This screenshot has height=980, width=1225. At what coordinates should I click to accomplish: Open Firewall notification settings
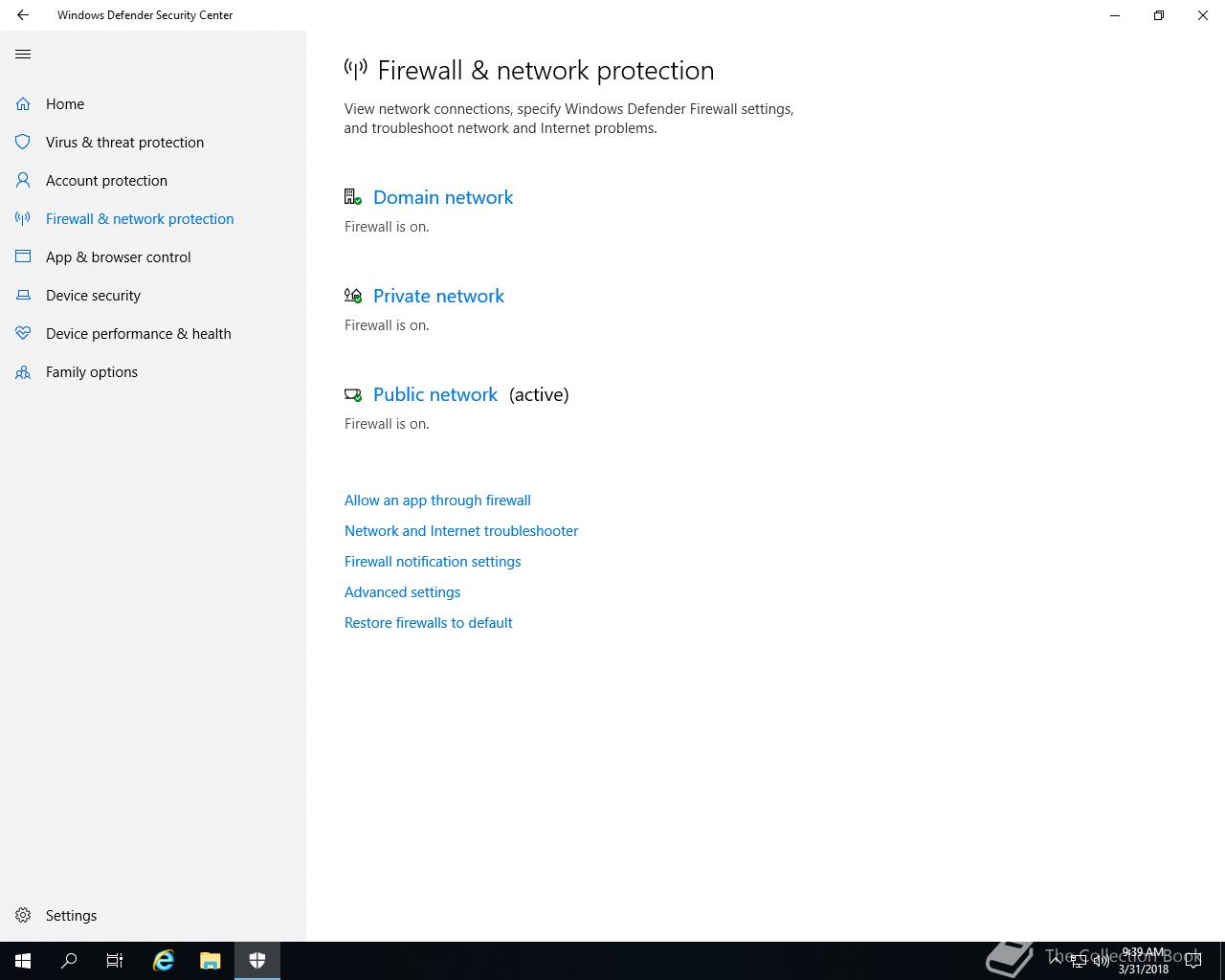click(x=433, y=562)
